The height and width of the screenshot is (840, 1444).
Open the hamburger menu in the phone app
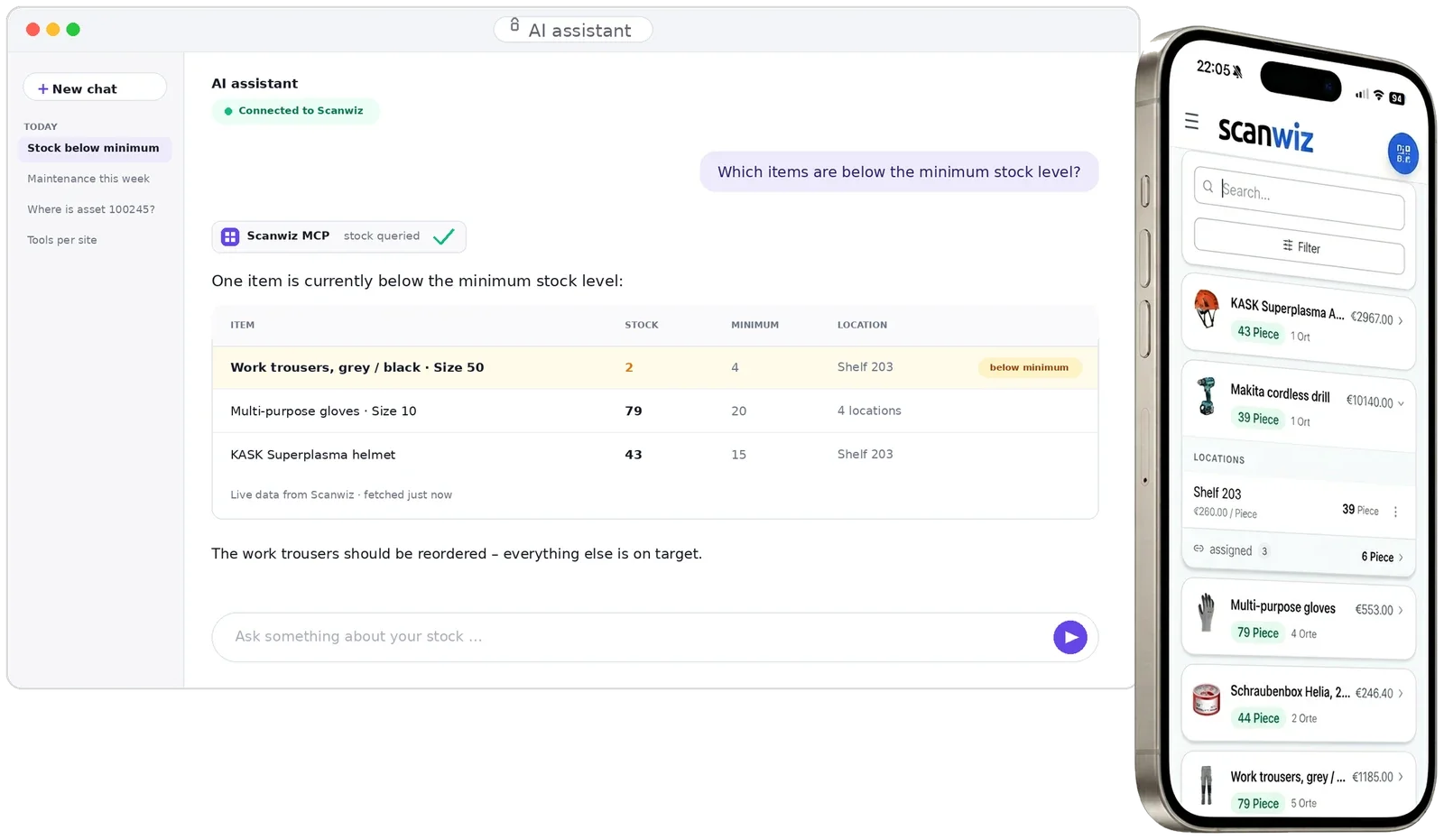[x=1191, y=121]
